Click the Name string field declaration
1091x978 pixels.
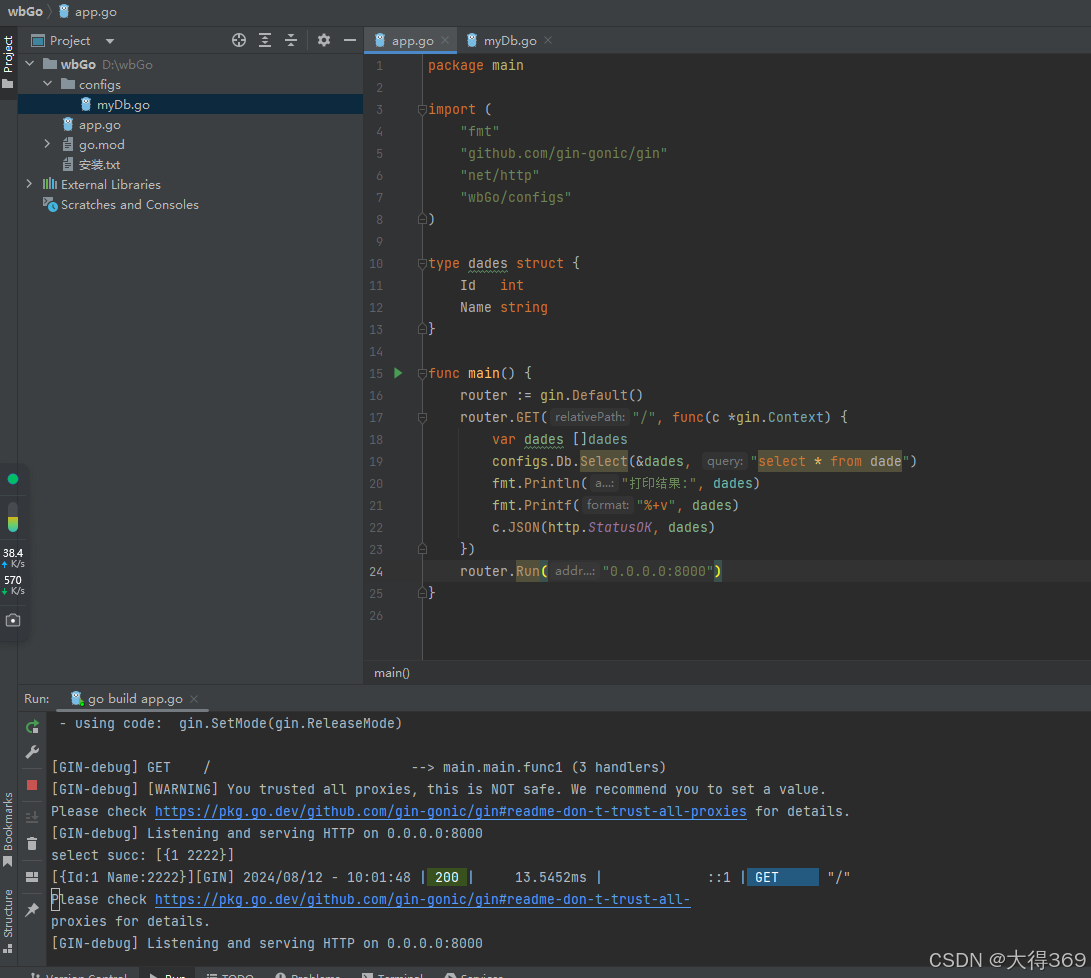(504, 307)
